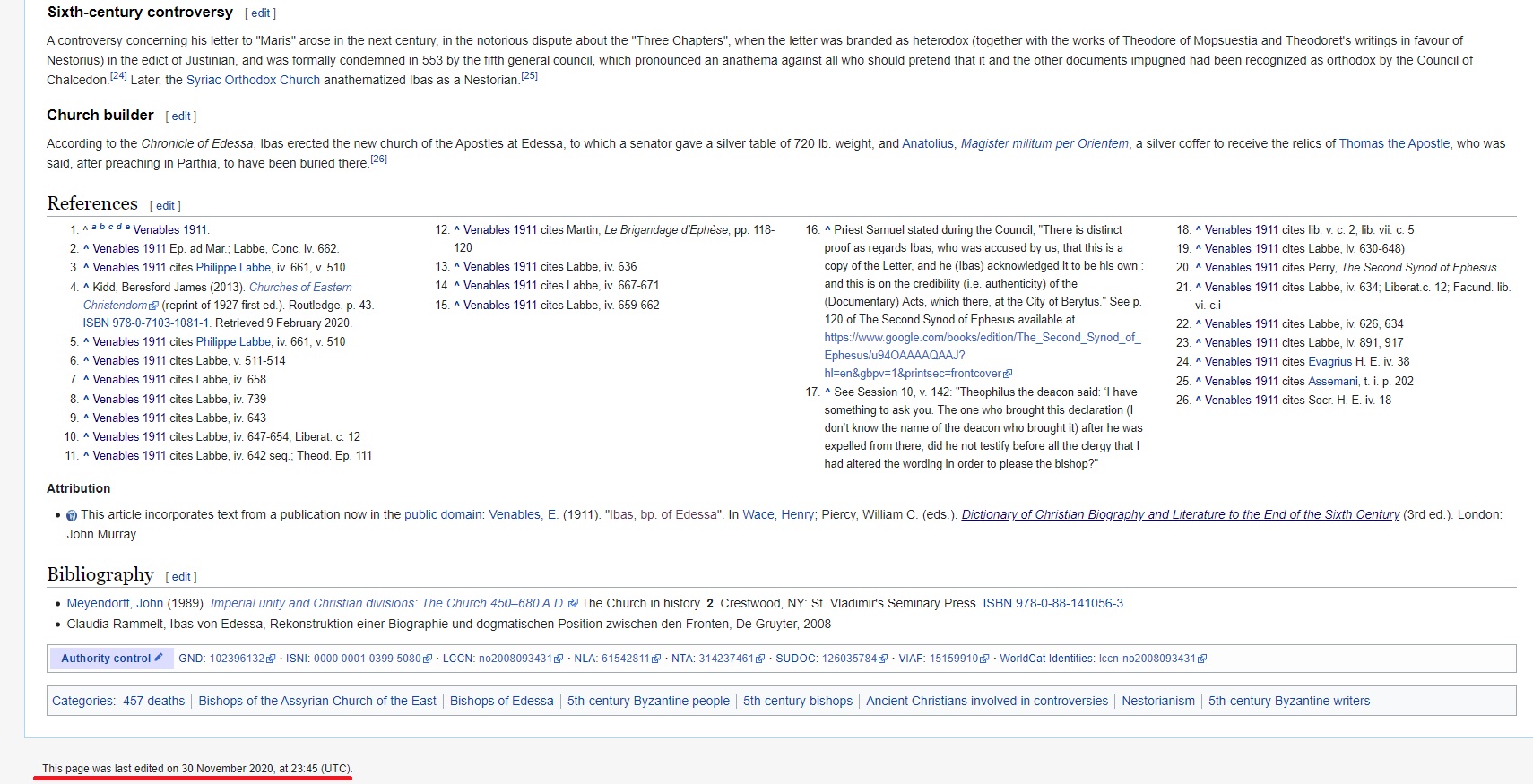Viewport: 1533px width, 784px height.
Task: Click the pencil icon beside Authority control
Action: coord(159,657)
